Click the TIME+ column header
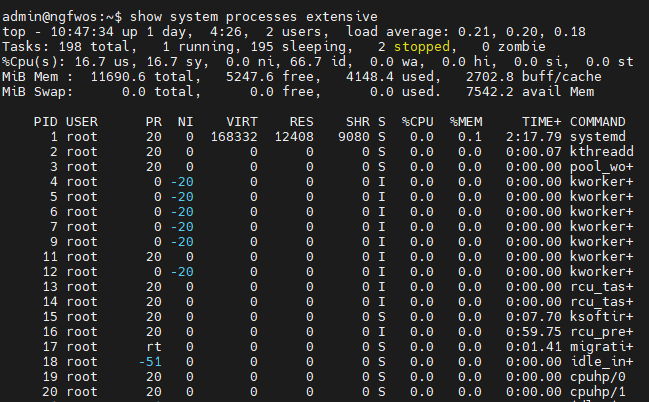649x402 pixels. (541, 120)
